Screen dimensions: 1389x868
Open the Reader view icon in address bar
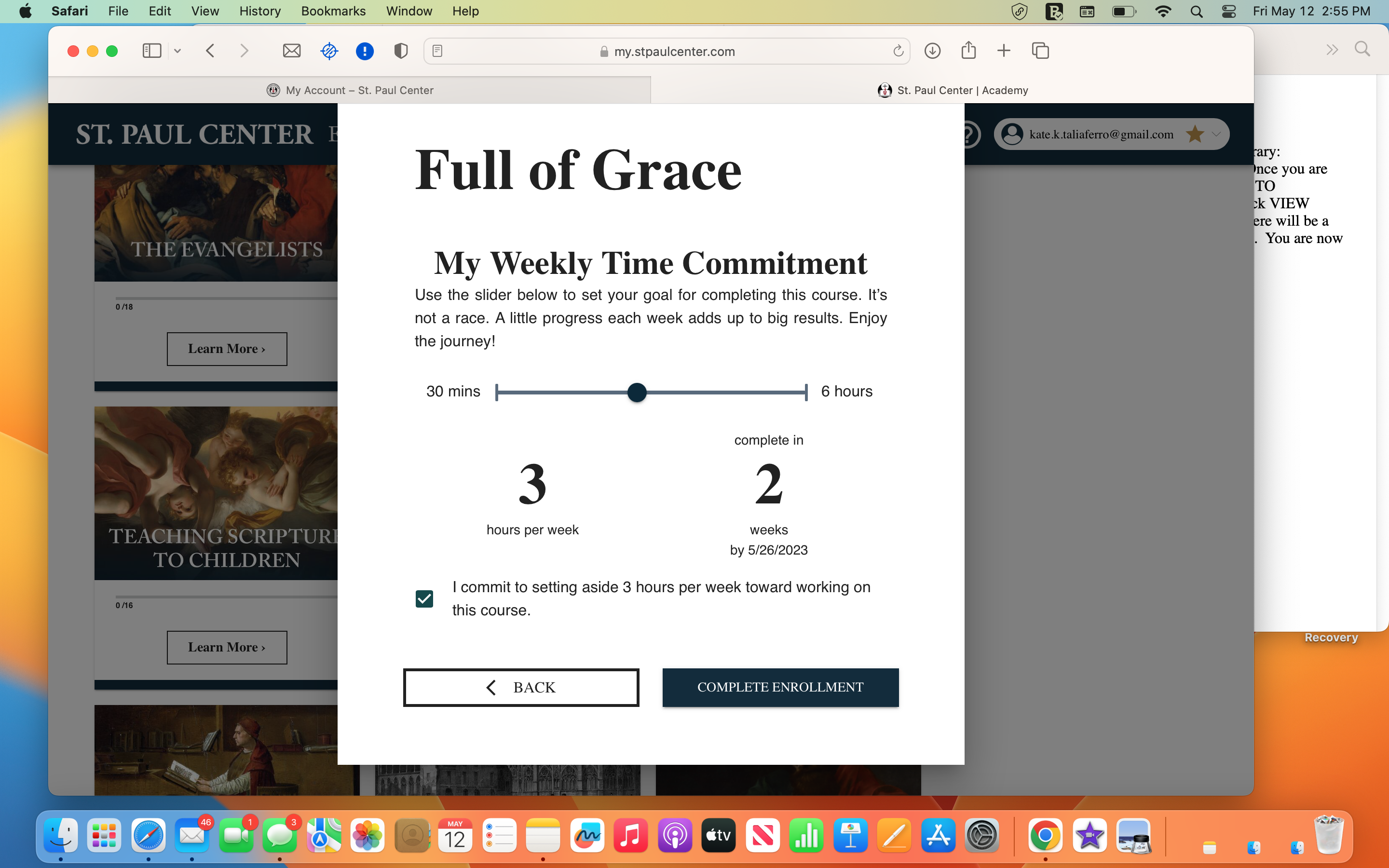click(437, 51)
